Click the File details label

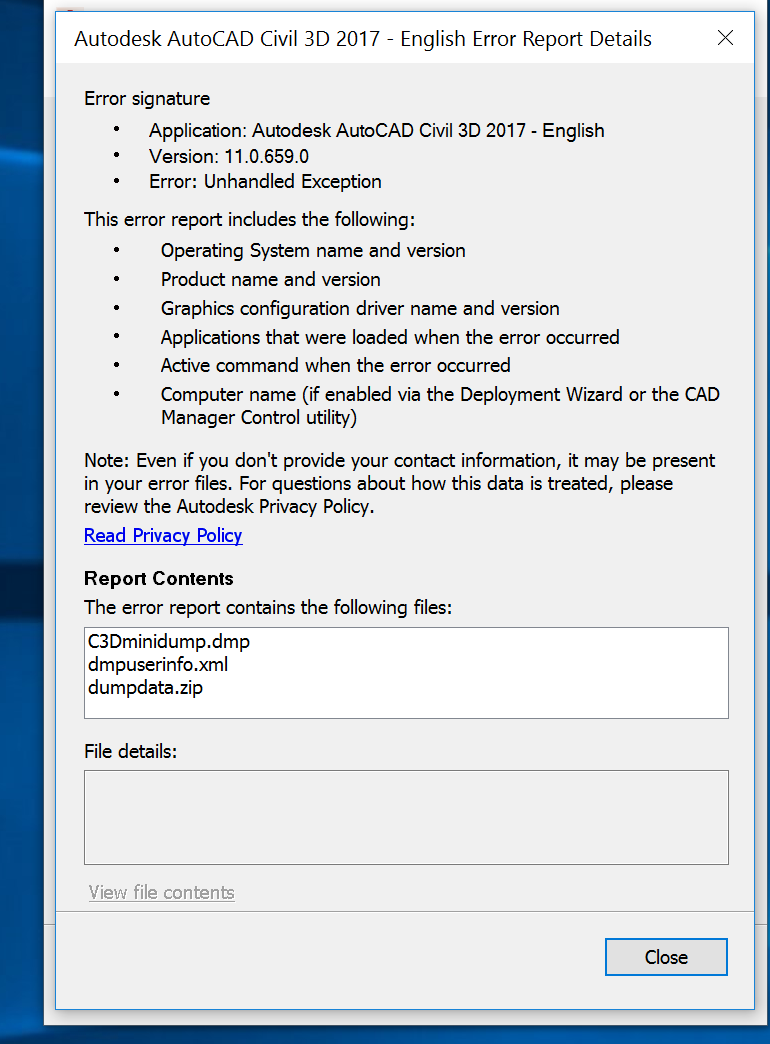coord(130,750)
